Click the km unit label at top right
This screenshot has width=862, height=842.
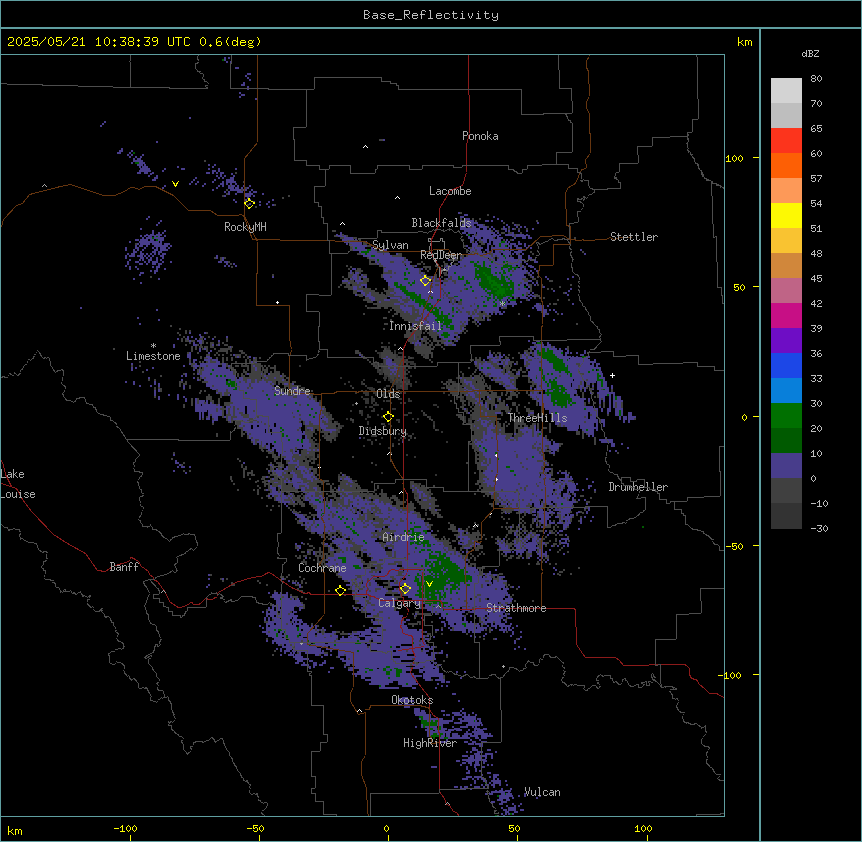744,42
